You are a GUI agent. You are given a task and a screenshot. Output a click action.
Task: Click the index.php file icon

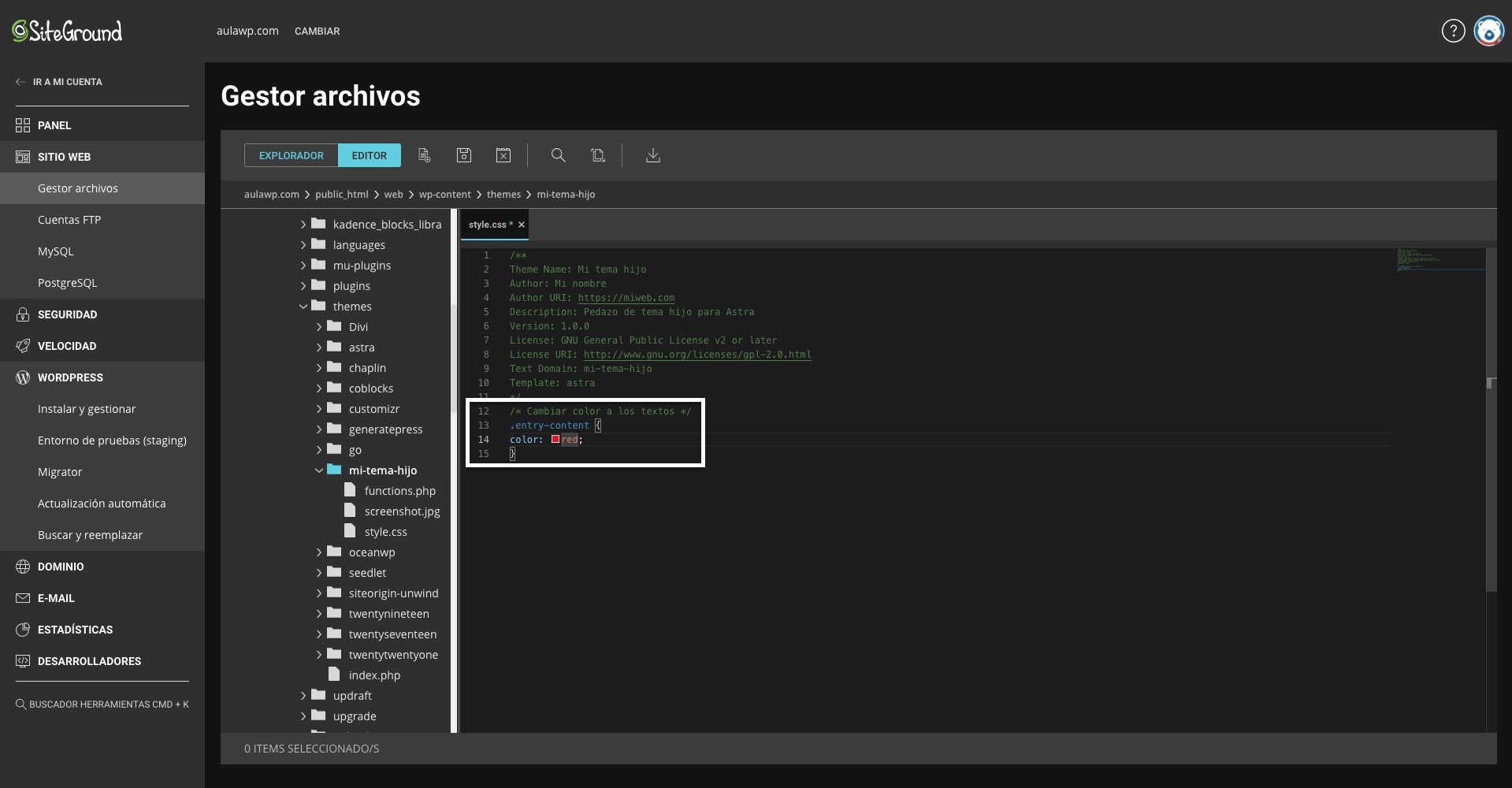334,675
